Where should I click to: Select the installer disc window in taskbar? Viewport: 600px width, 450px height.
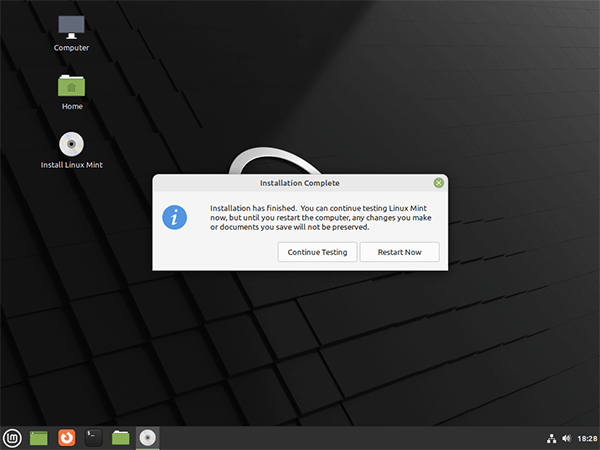click(x=147, y=437)
